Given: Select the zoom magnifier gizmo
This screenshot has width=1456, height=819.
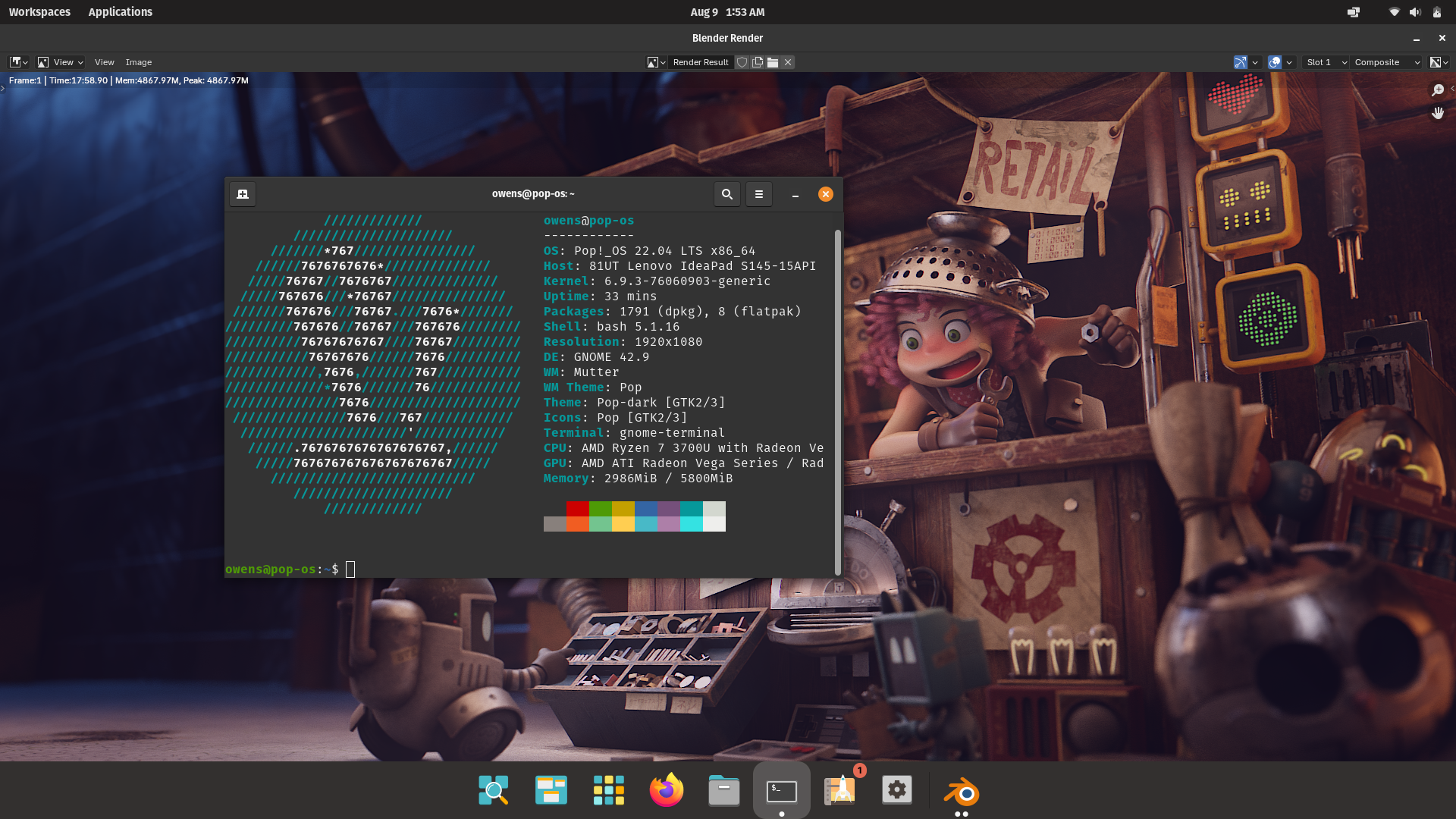Looking at the screenshot, I should pos(1438,90).
